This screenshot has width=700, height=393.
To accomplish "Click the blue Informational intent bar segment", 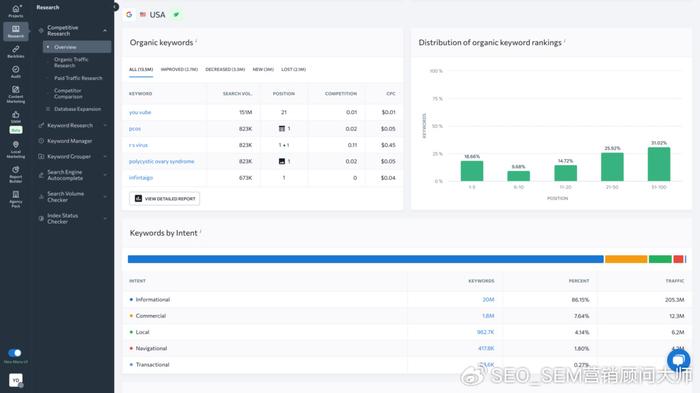I will (366, 259).
